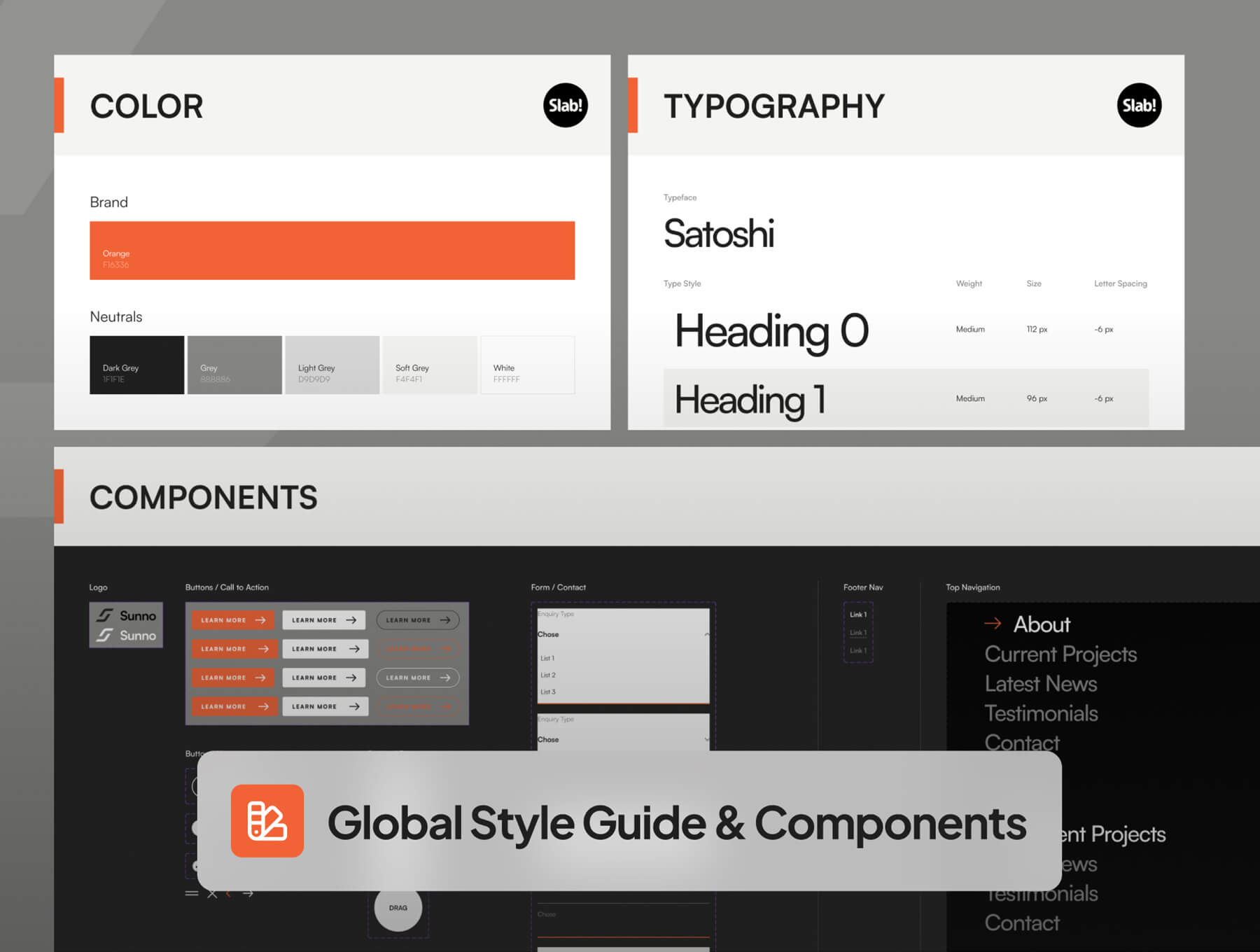The image size is (1260, 952).
Task: Click the top-right outlined pill Learn More button
Action: coord(418,620)
